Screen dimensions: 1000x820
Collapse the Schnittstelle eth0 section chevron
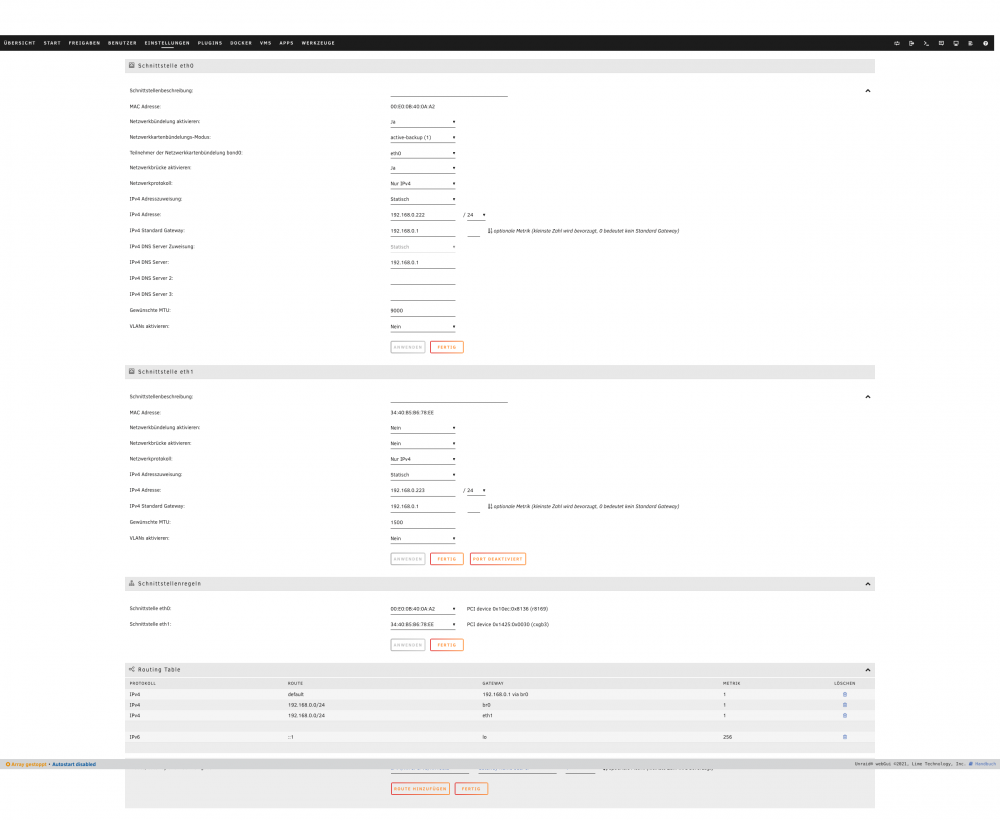click(x=868, y=91)
